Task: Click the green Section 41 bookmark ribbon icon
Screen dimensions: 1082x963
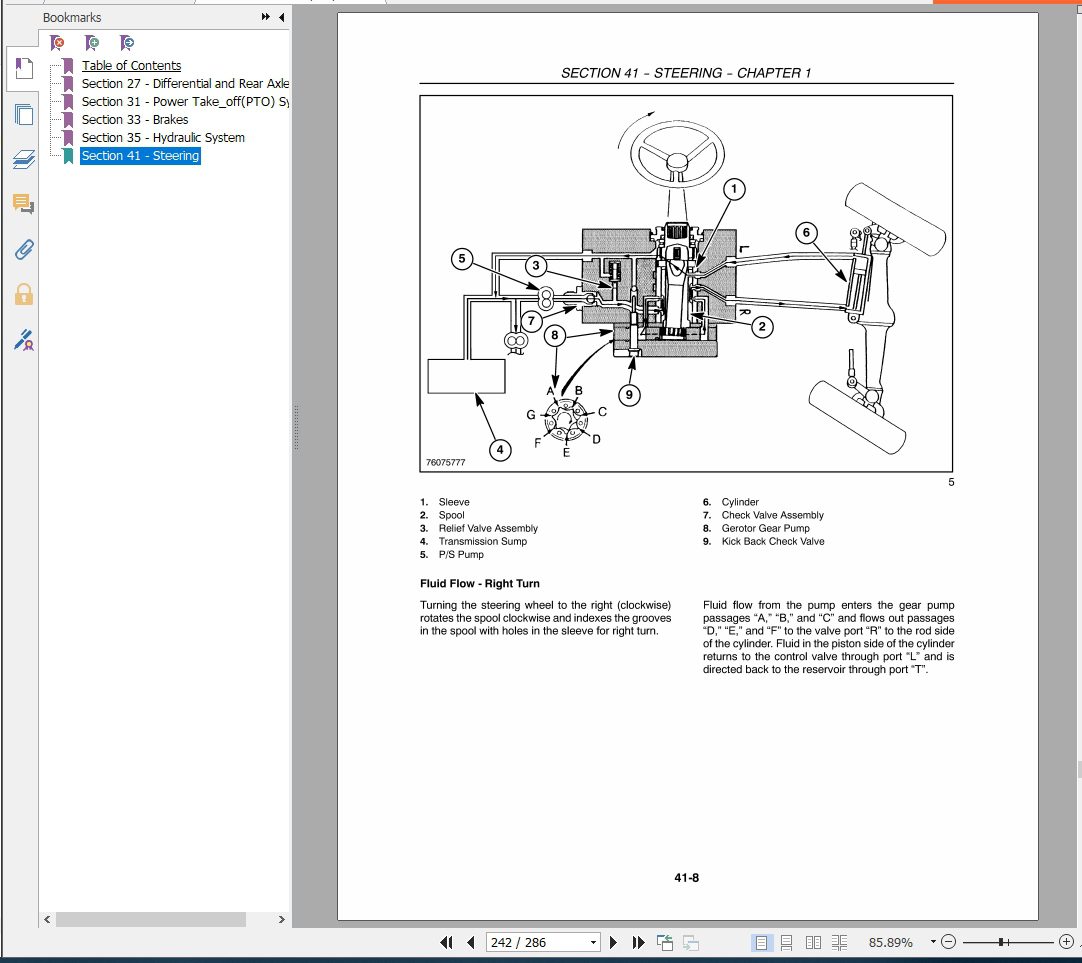Action: (x=68, y=156)
